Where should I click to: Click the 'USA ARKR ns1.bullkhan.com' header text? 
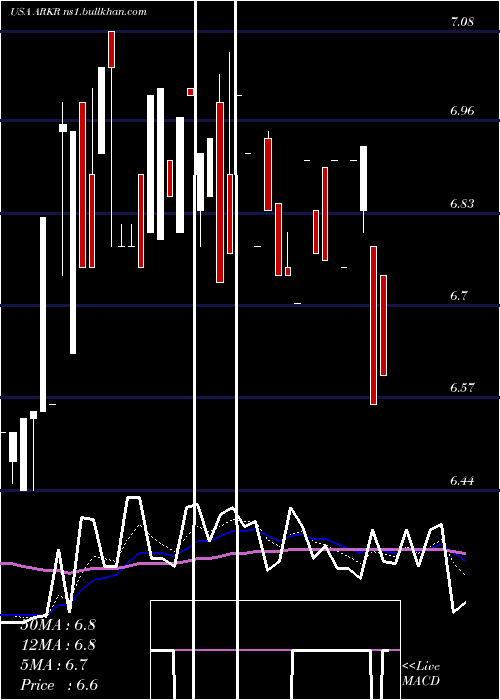pos(78,12)
